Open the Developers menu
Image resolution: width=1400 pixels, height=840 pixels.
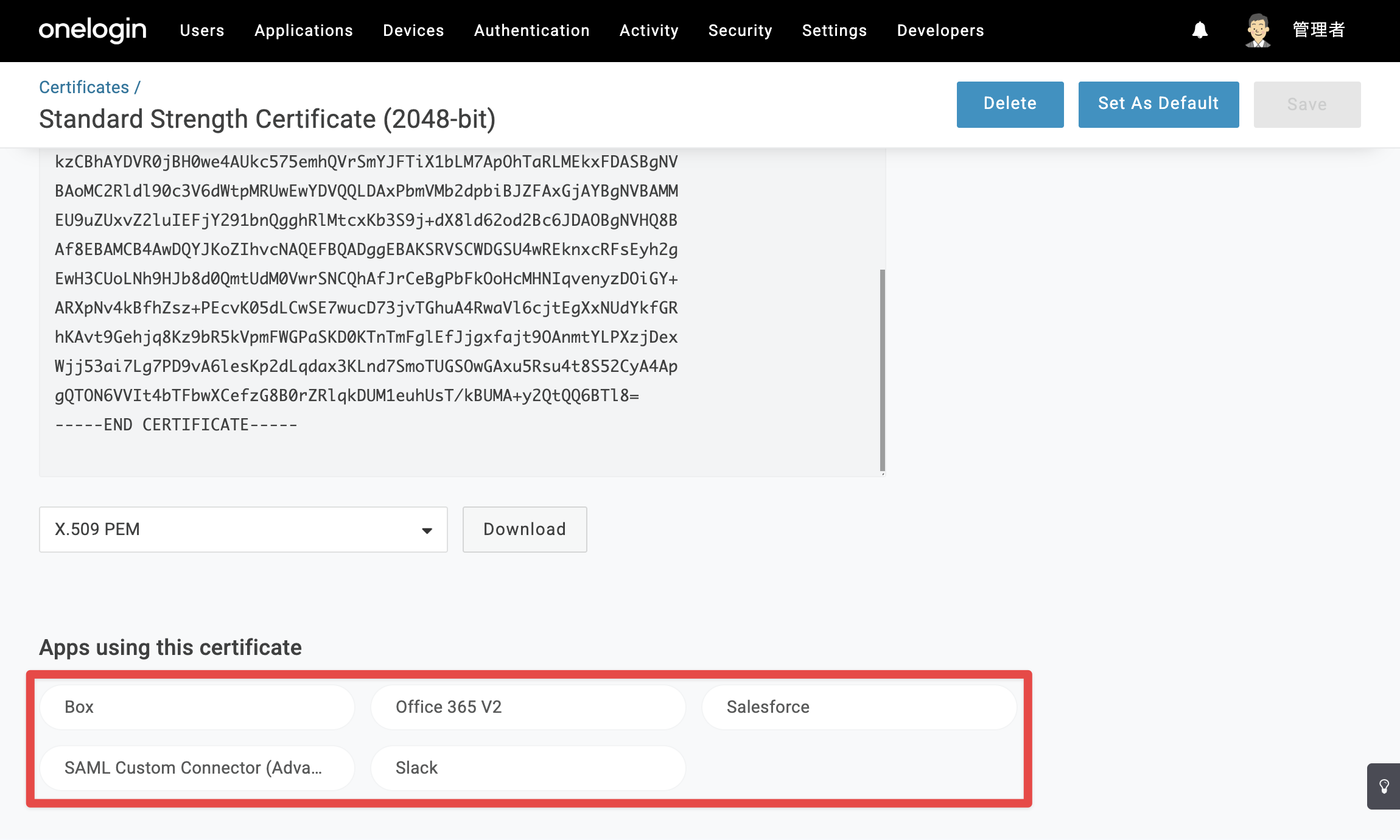pos(940,30)
